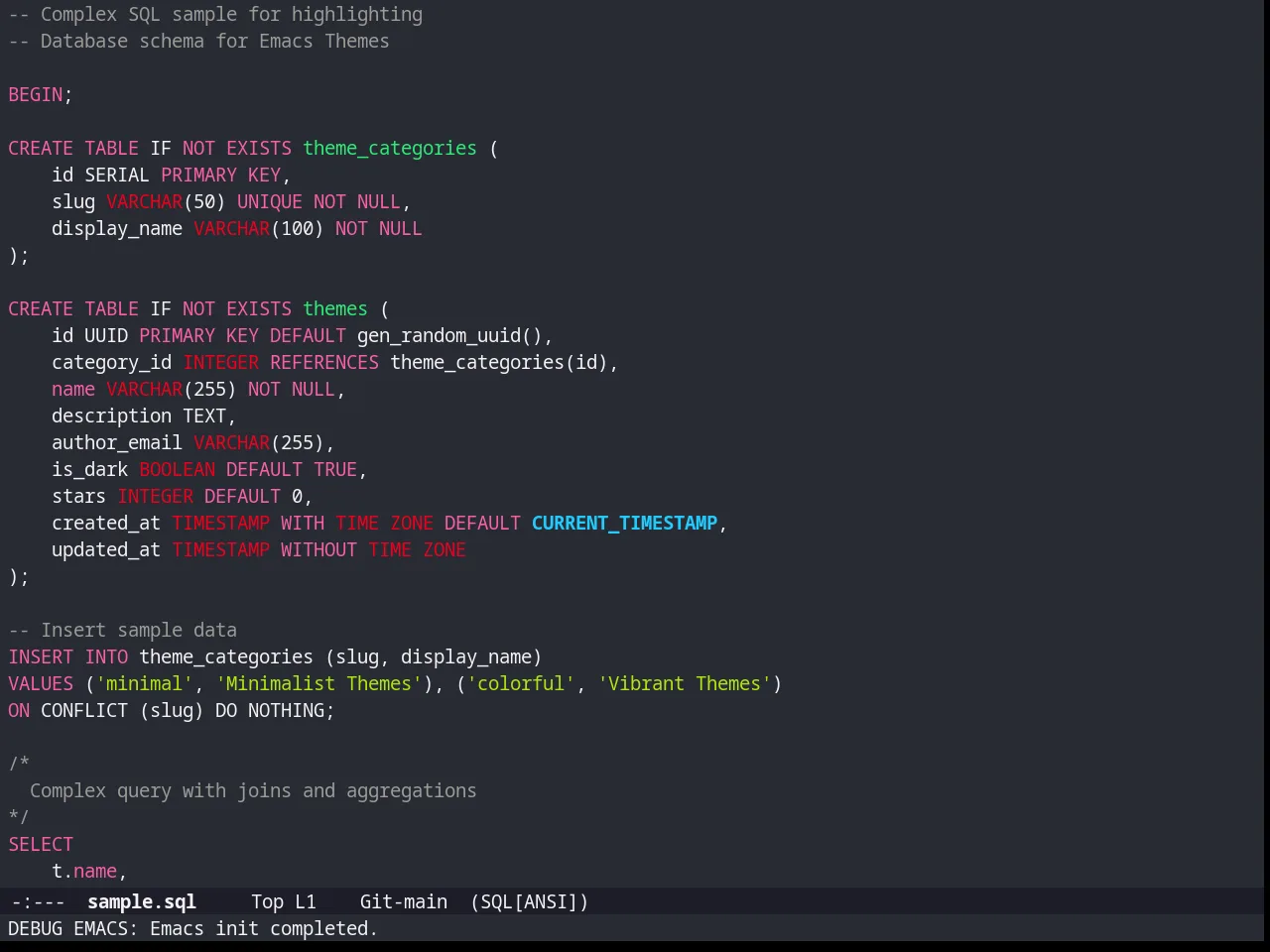This screenshot has width=1270, height=952.
Task: Click CONFLICT keyword in ON CONFLICT line
Action: 84,710
